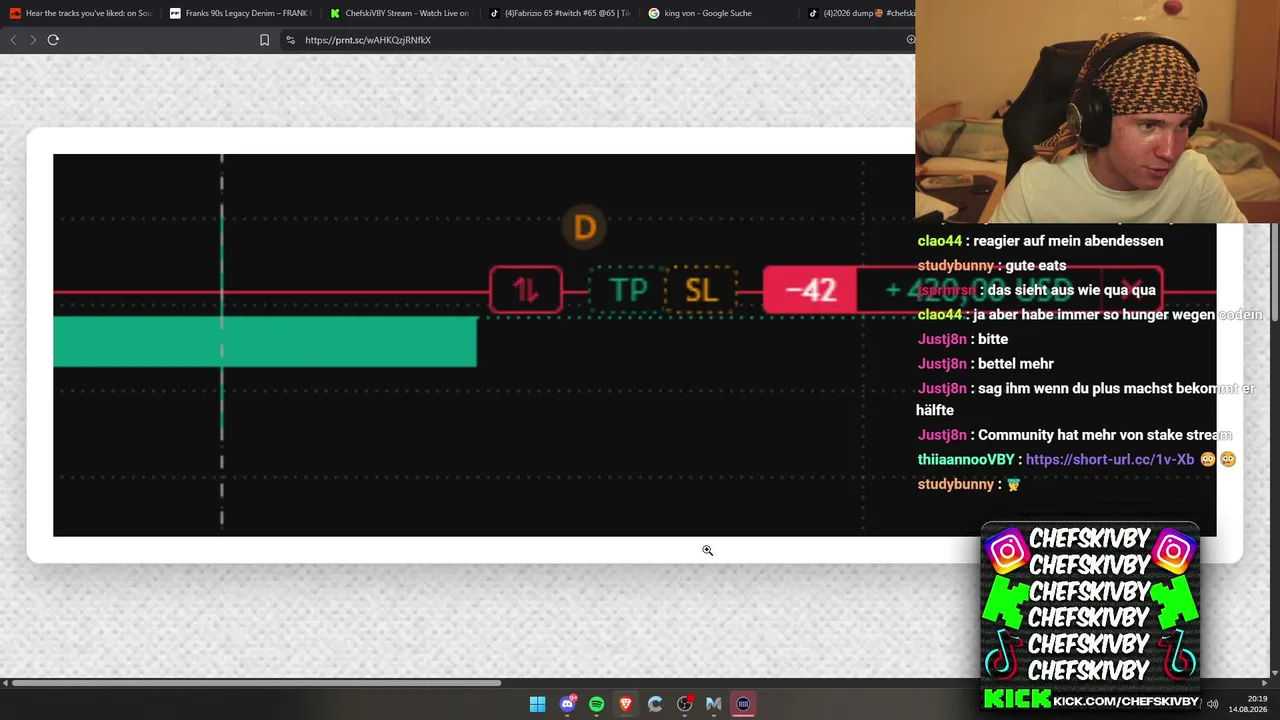Click 'Community hat mehr von stake stream' message
The width and height of the screenshot is (1280, 720).
coord(1105,435)
